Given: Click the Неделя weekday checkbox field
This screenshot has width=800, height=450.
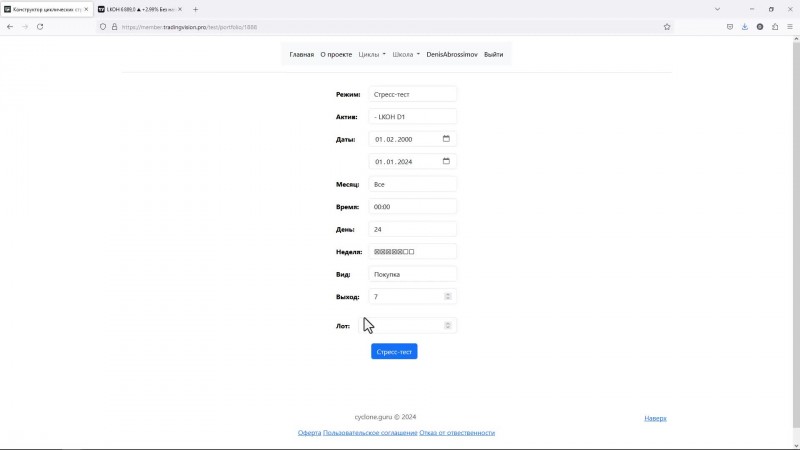Looking at the screenshot, I should 413,252.
